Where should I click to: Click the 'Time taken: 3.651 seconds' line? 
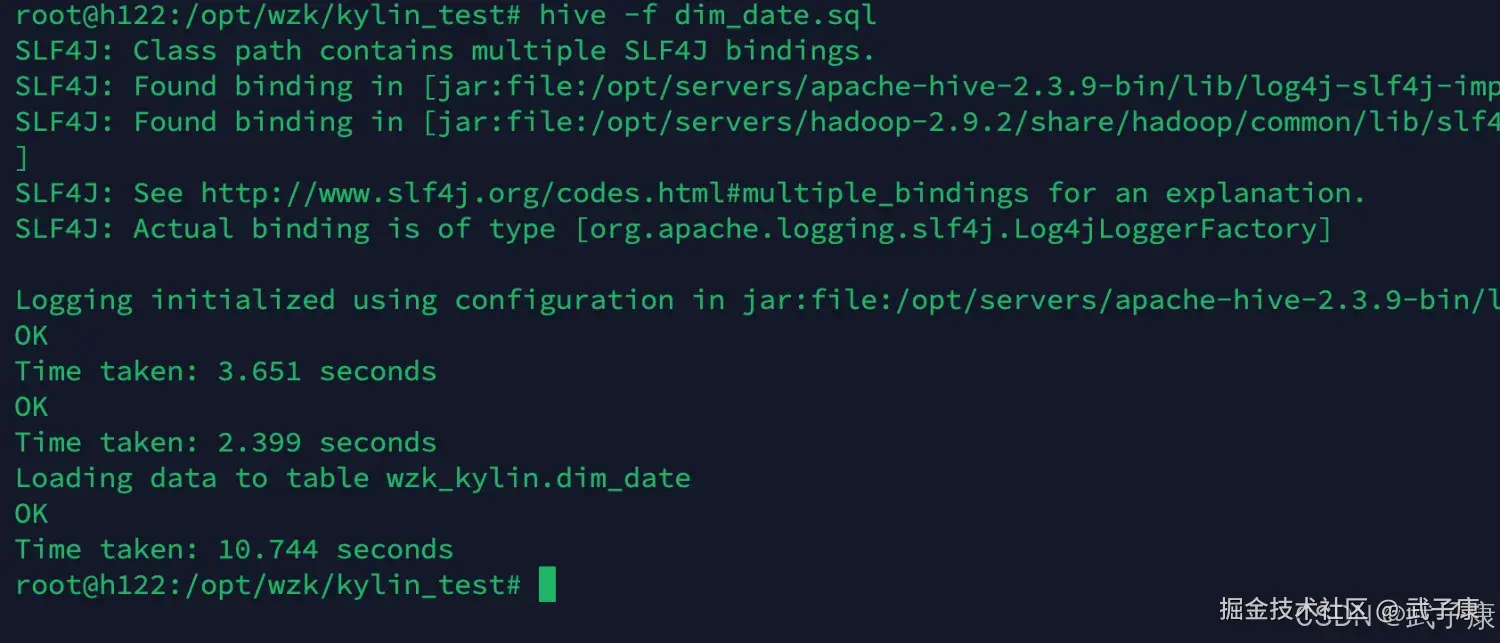pyautogui.click(x=226, y=371)
